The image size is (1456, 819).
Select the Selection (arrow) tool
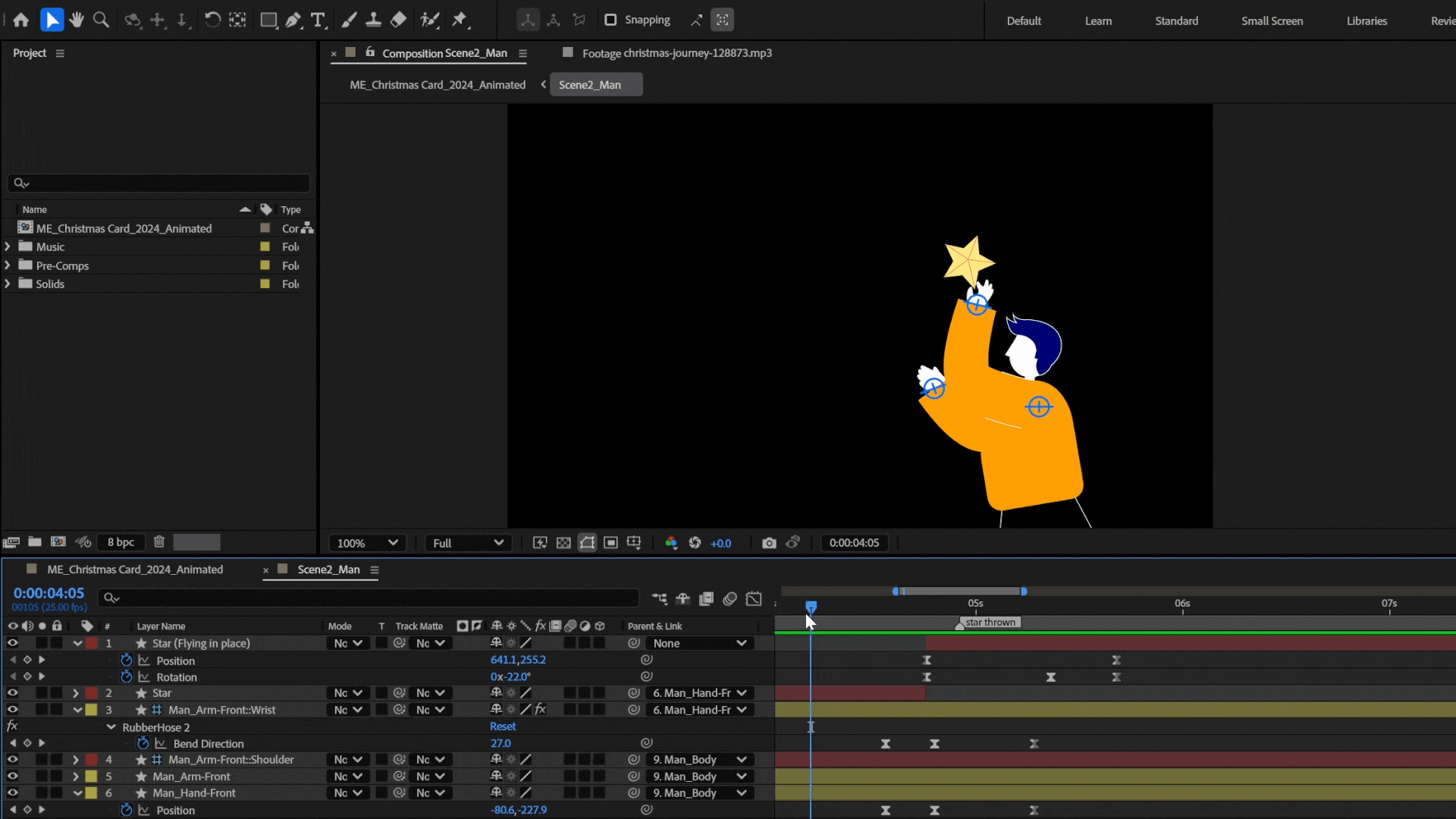pos(52,20)
